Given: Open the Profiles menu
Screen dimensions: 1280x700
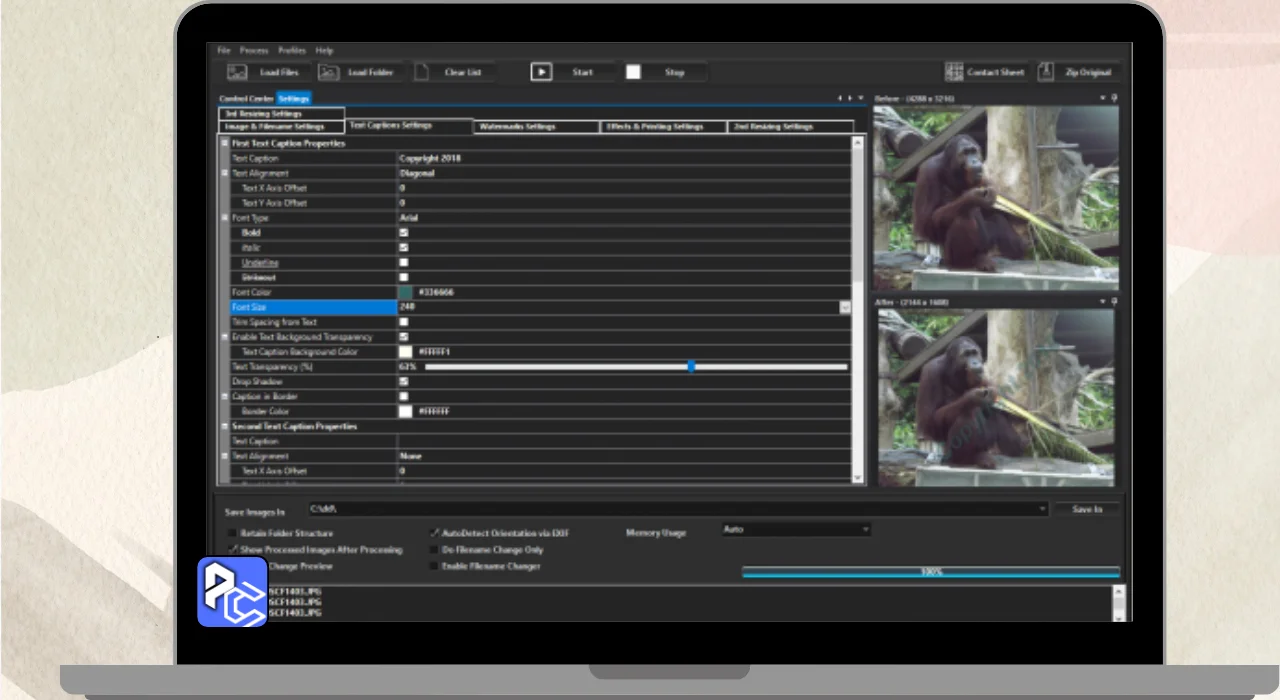Looking at the screenshot, I should pos(292,50).
